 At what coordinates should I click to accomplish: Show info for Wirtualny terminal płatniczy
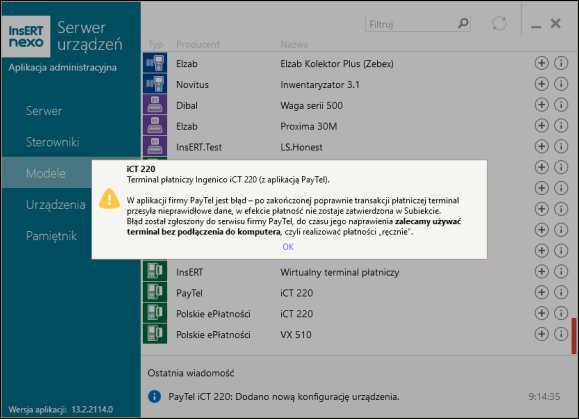561,272
